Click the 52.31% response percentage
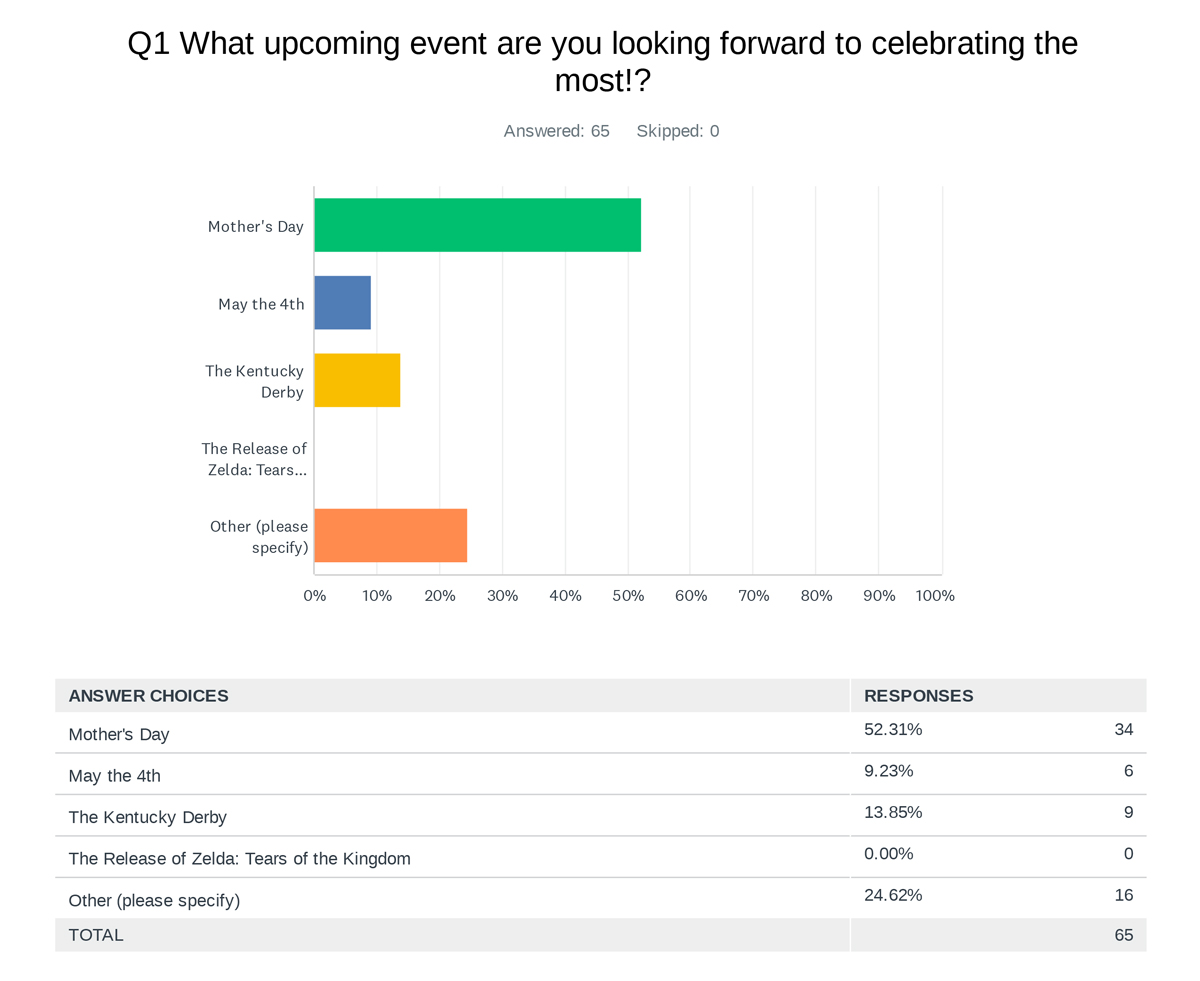The height and width of the screenshot is (981, 1200). click(x=892, y=730)
